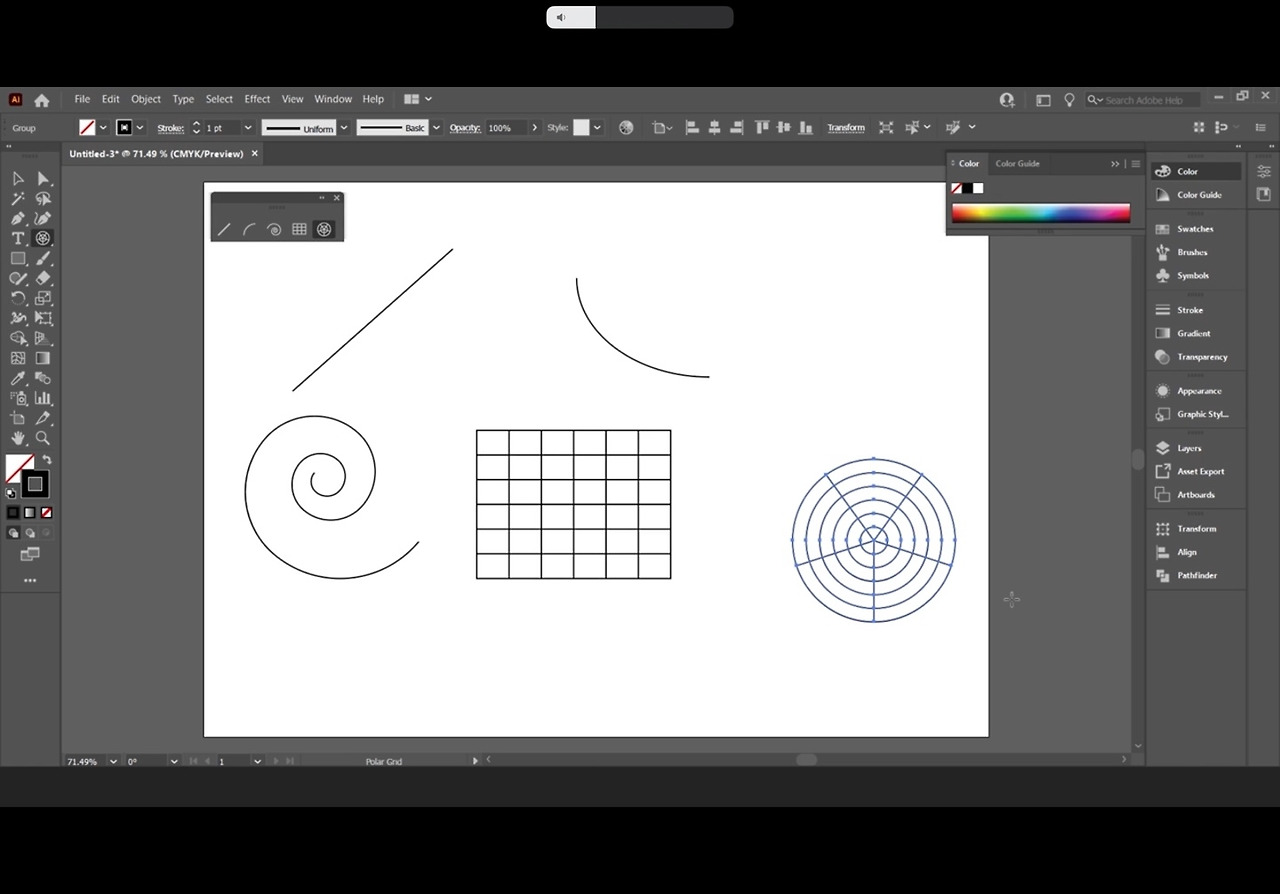This screenshot has height=894, width=1280.
Task: Pick the Arc tool in floating panel
Action: (249, 229)
